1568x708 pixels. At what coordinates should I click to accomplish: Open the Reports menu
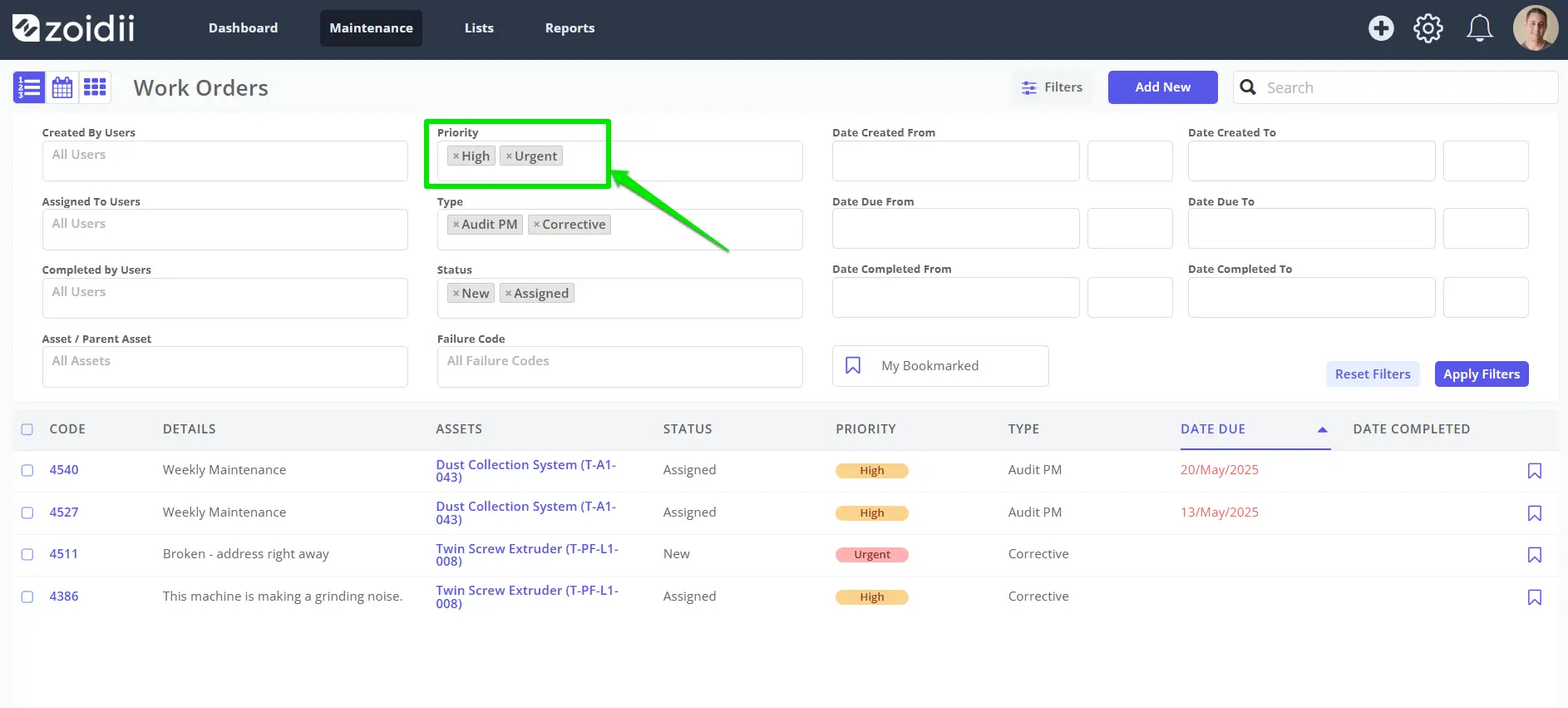pos(570,28)
